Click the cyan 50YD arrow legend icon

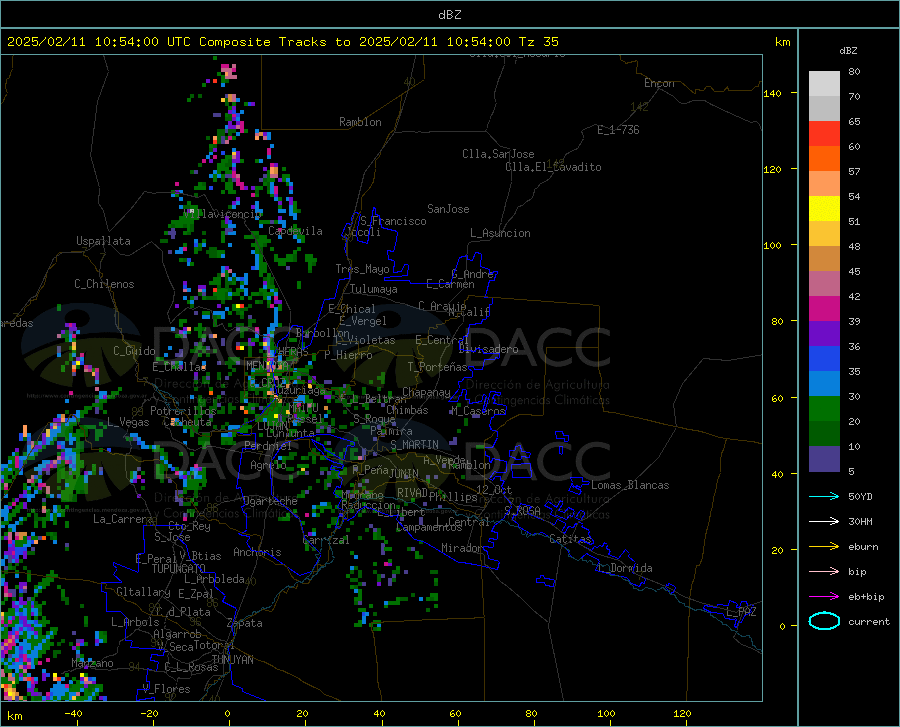(824, 496)
